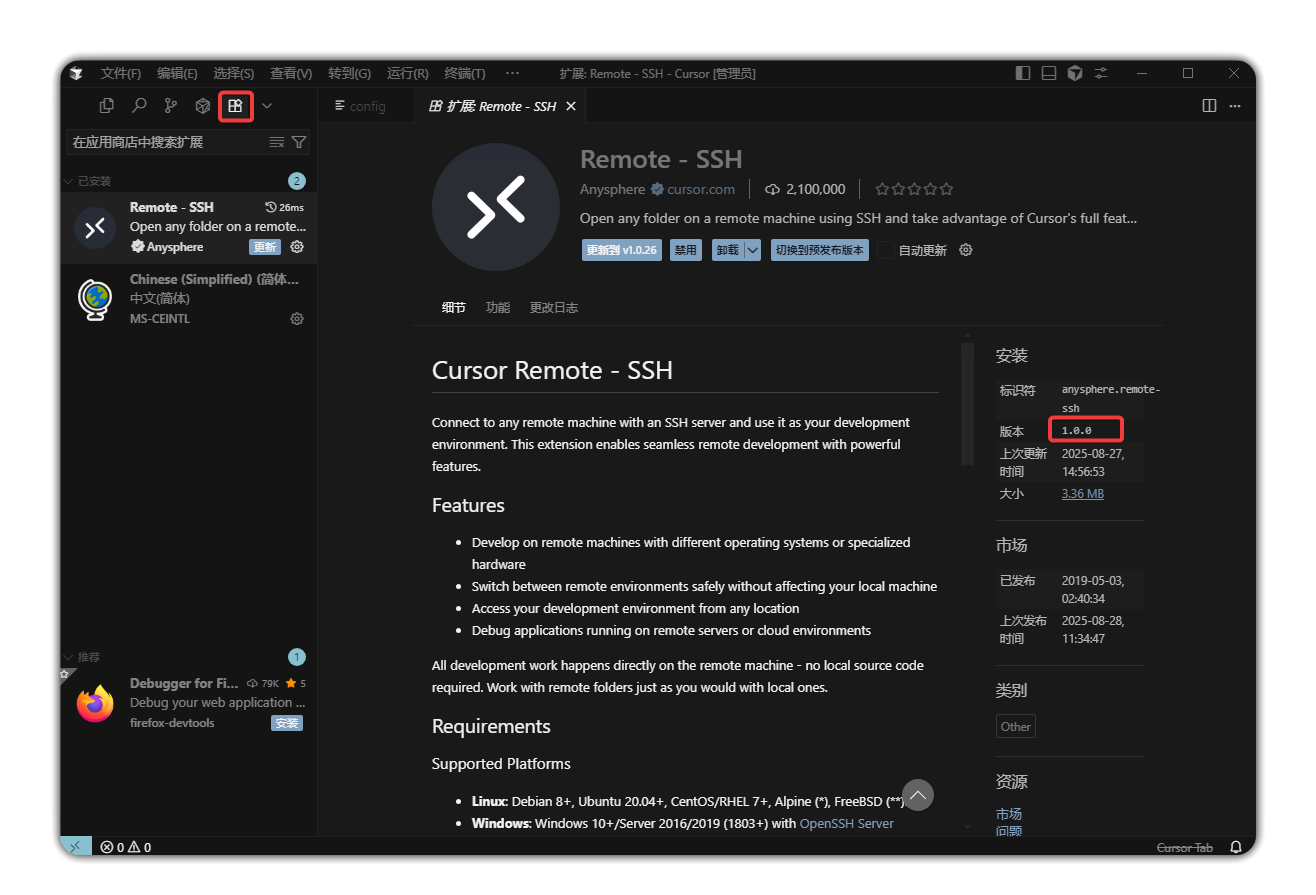Click the 在应用商店中搜索扩展 search field
Screen dimensions: 1316x895
[x=165, y=142]
